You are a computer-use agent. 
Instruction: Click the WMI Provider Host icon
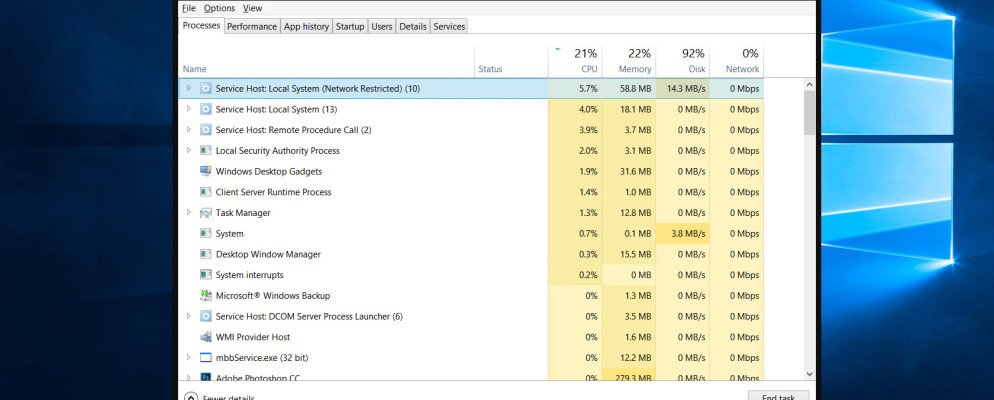pos(206,337)
